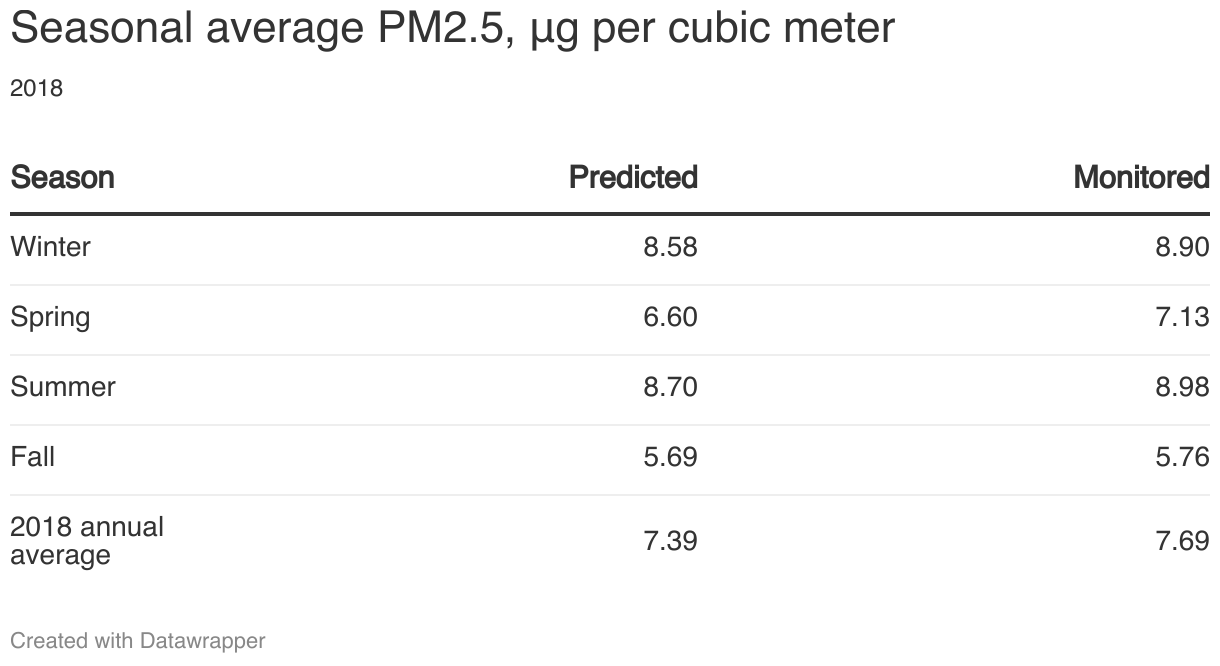Image resolution: width=1220 pixels, height=666 pixels.
Task: Select the Fall row label
Action: [x=32, y=457]
